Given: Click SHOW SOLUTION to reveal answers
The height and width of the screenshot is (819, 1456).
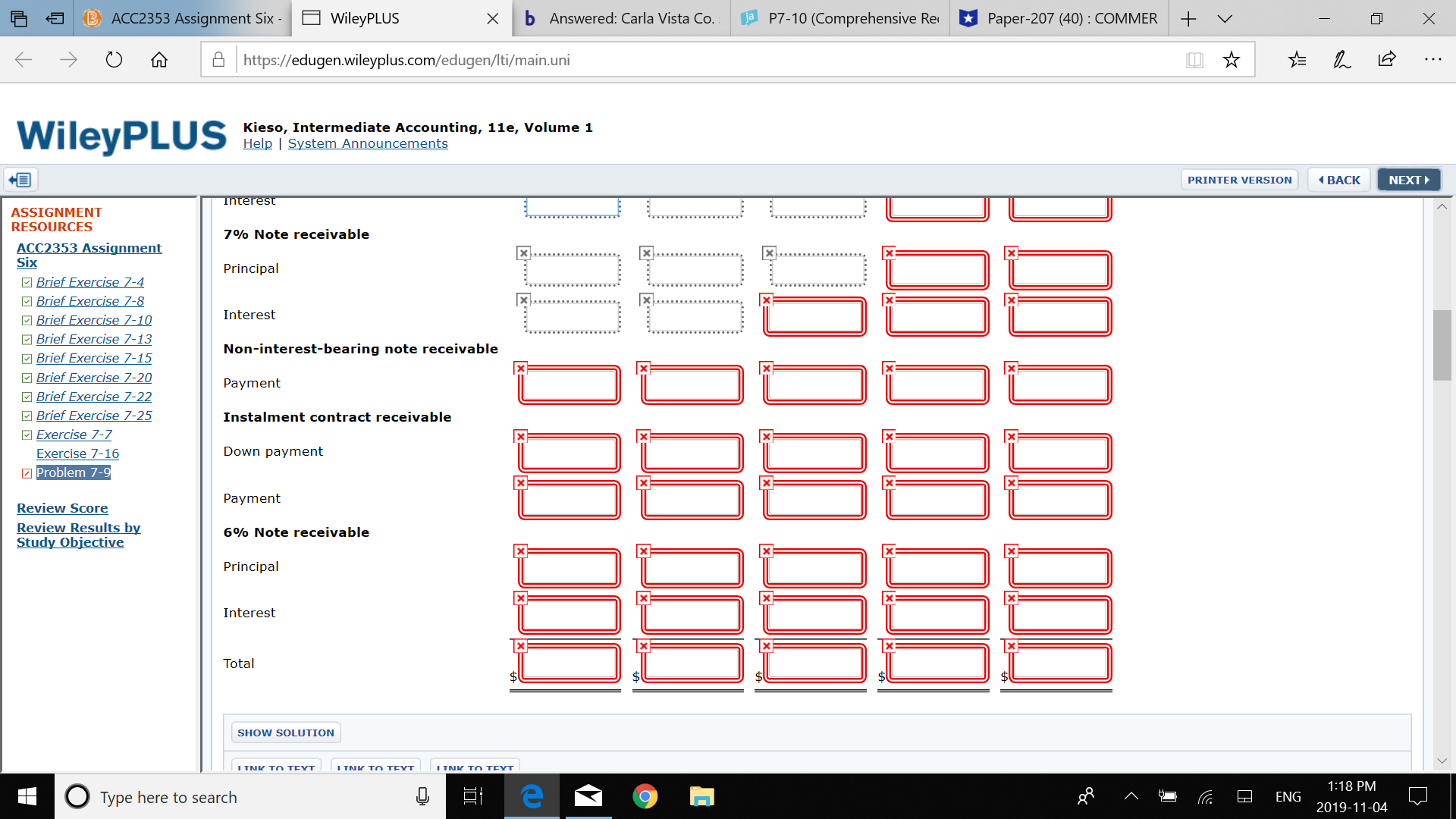Looking at the screenshot, I should pos(285,732).
